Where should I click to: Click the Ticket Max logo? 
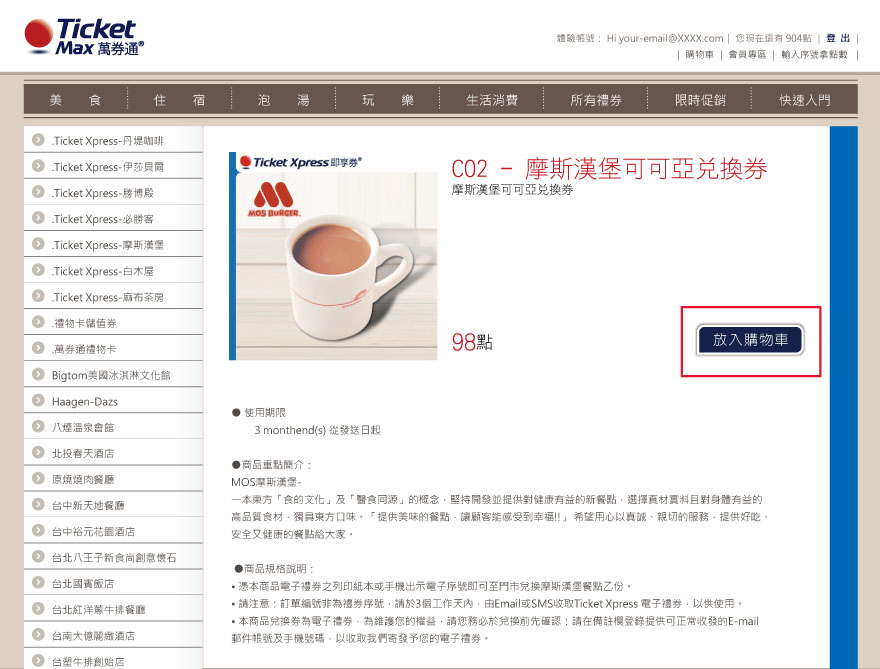(84, 36)
